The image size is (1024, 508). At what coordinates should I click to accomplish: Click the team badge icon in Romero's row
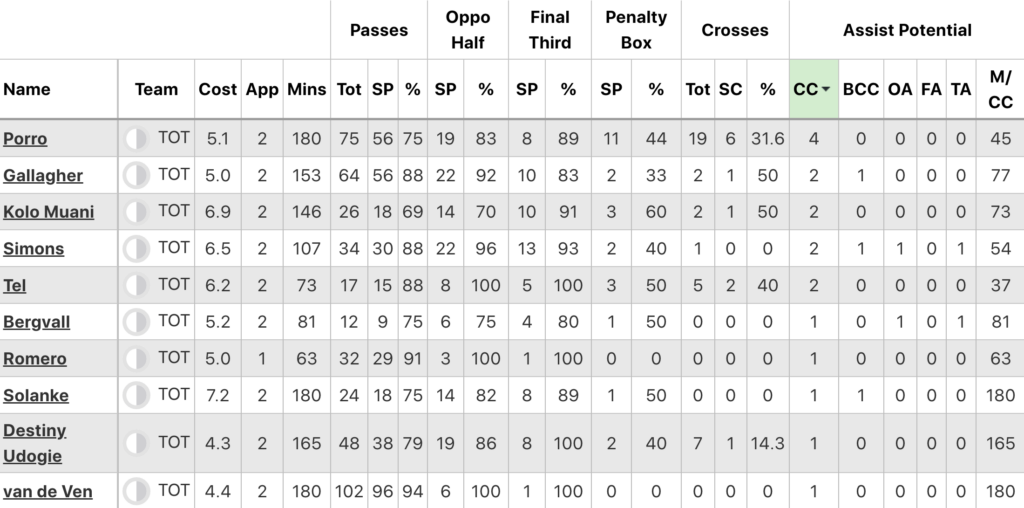coord(136,358)
